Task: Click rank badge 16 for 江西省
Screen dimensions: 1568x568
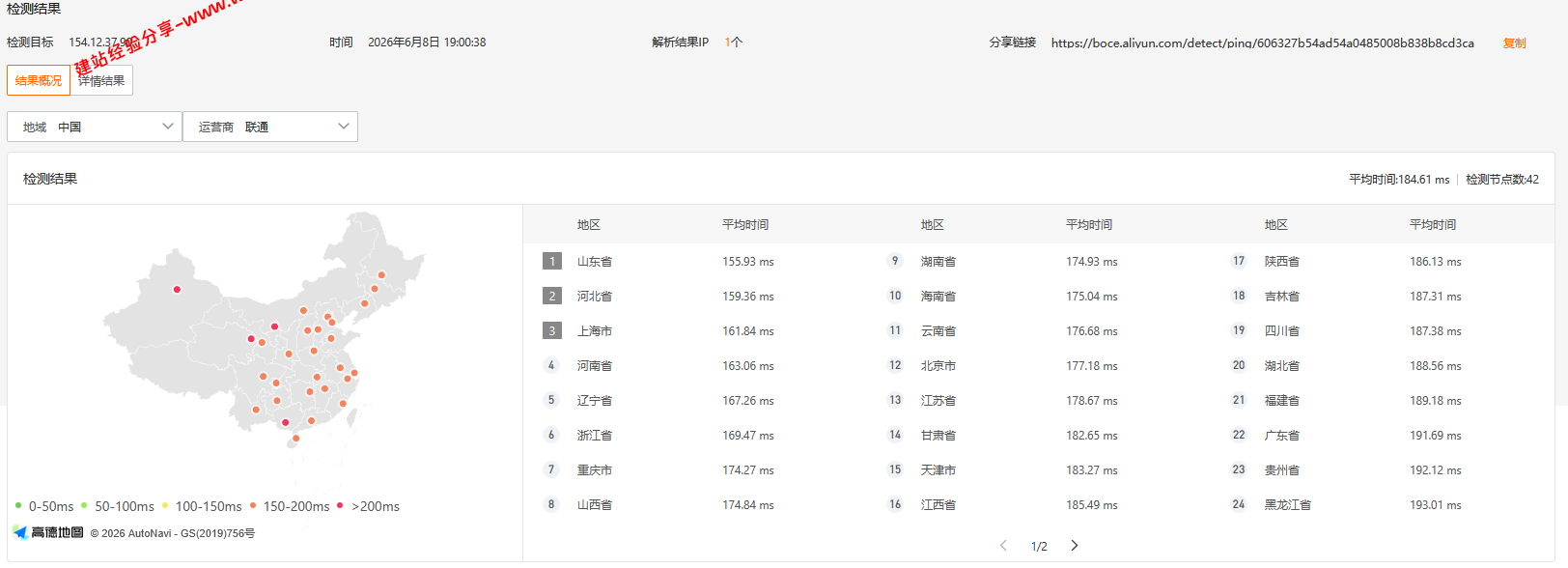Action: (895, 504)
